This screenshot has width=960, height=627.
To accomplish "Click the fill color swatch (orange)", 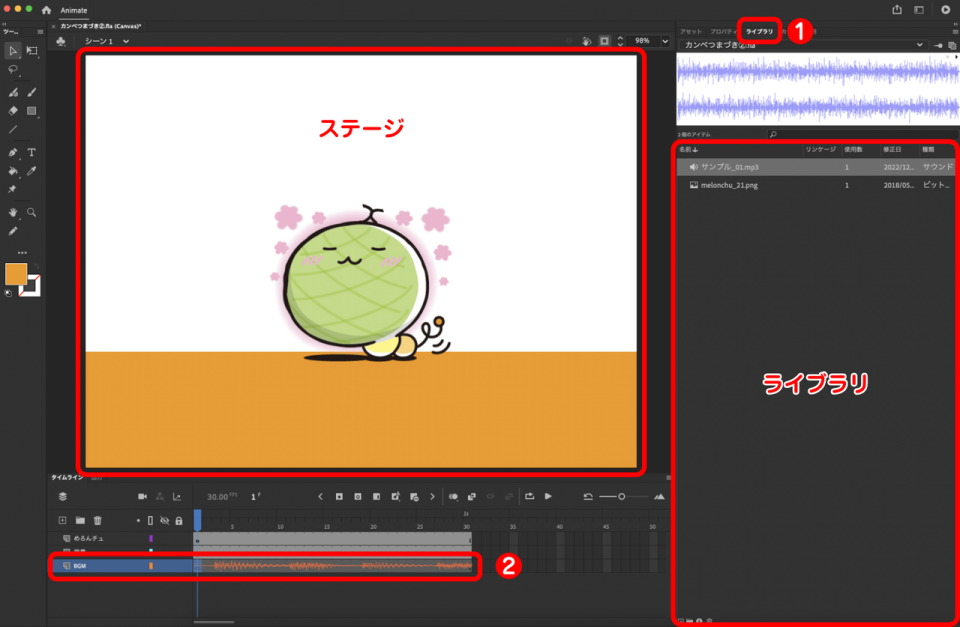I will coord(16,274).
